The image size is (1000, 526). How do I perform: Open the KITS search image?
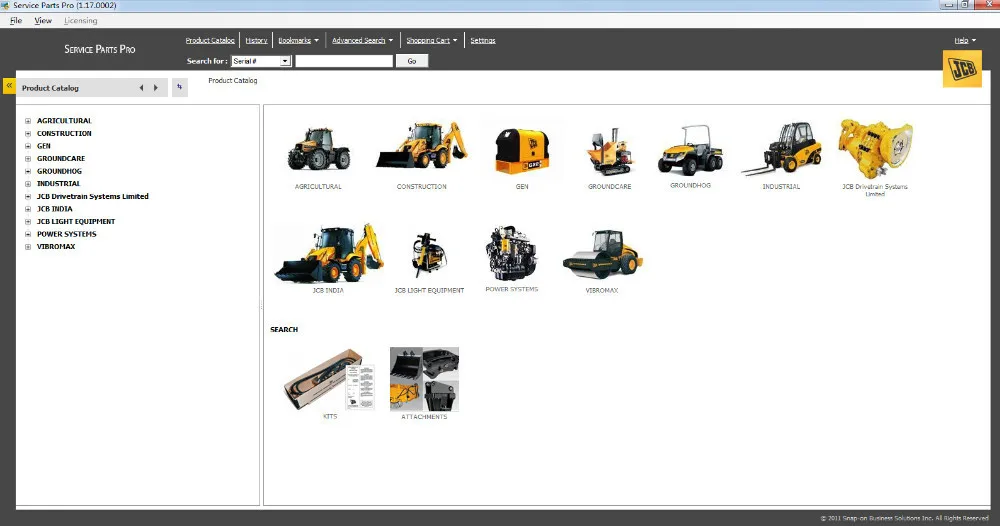pos(330,379)
